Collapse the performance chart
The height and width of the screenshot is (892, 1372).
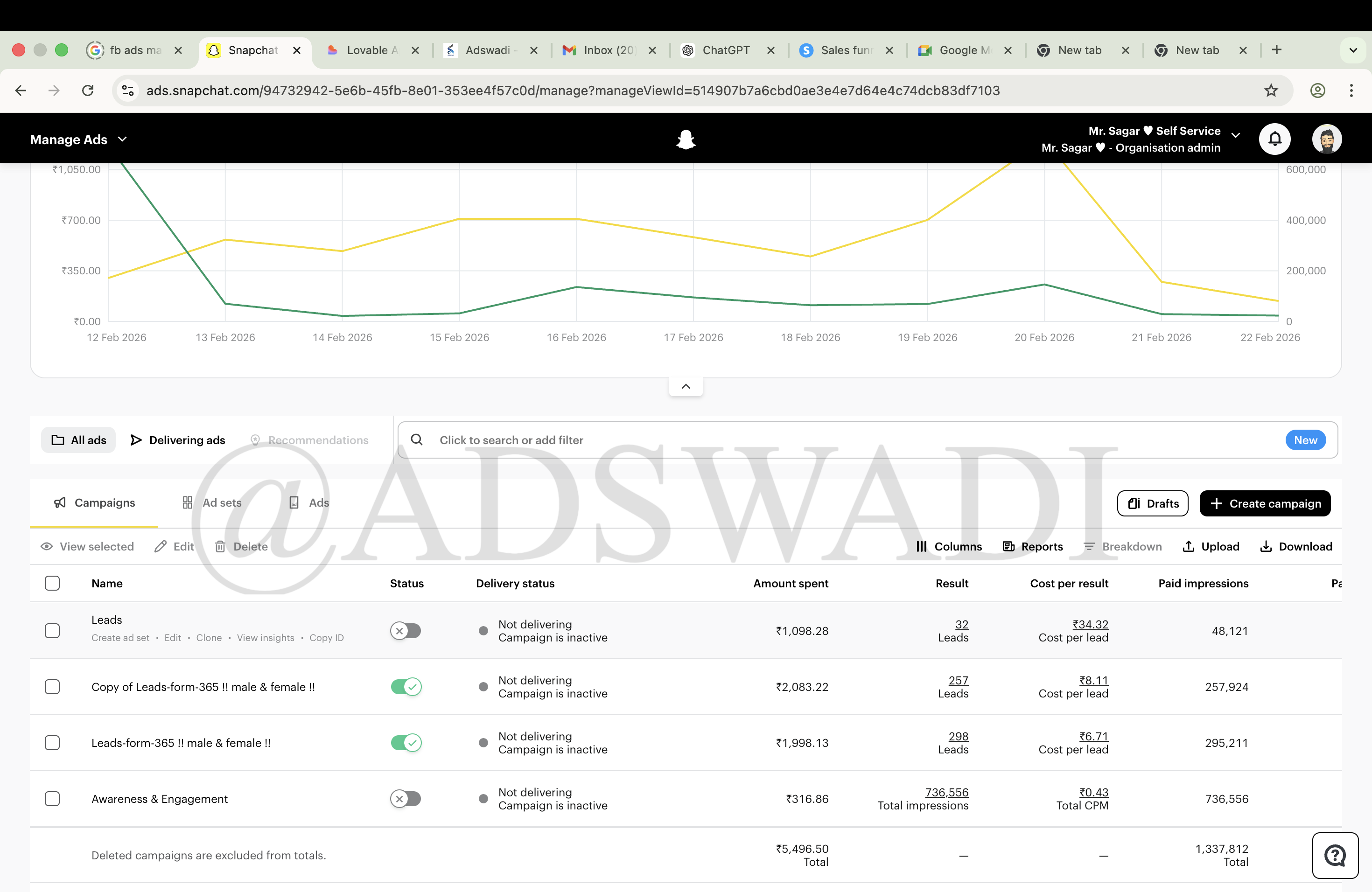click(x=686, y=386)
